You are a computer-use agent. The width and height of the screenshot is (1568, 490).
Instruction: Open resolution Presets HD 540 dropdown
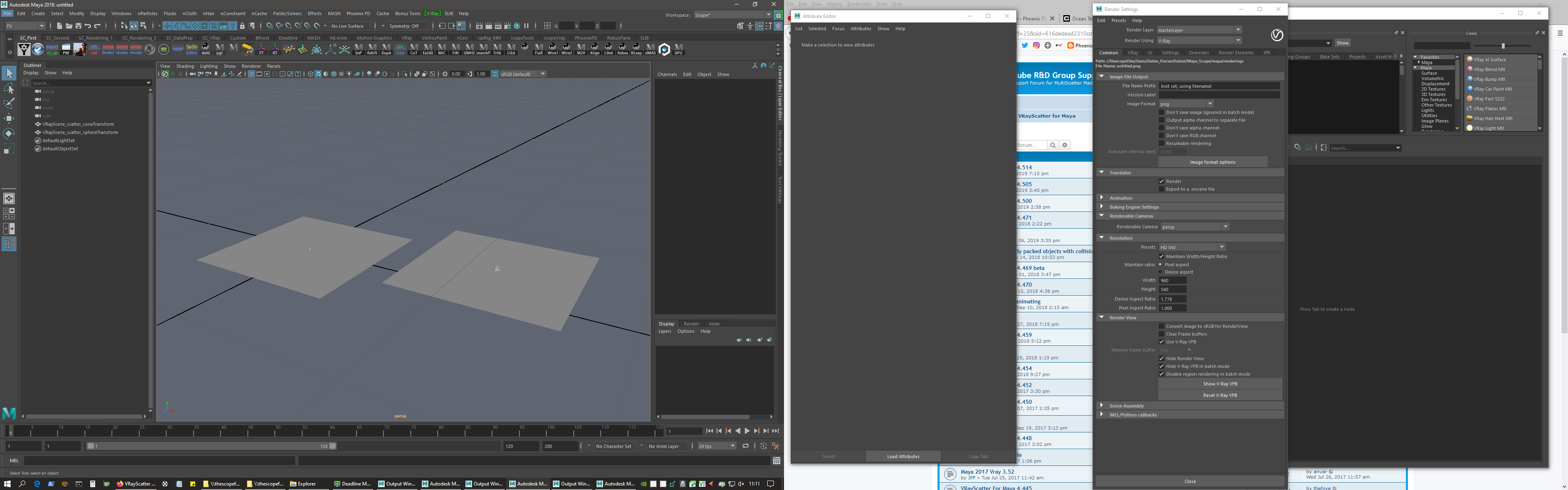1192,247
